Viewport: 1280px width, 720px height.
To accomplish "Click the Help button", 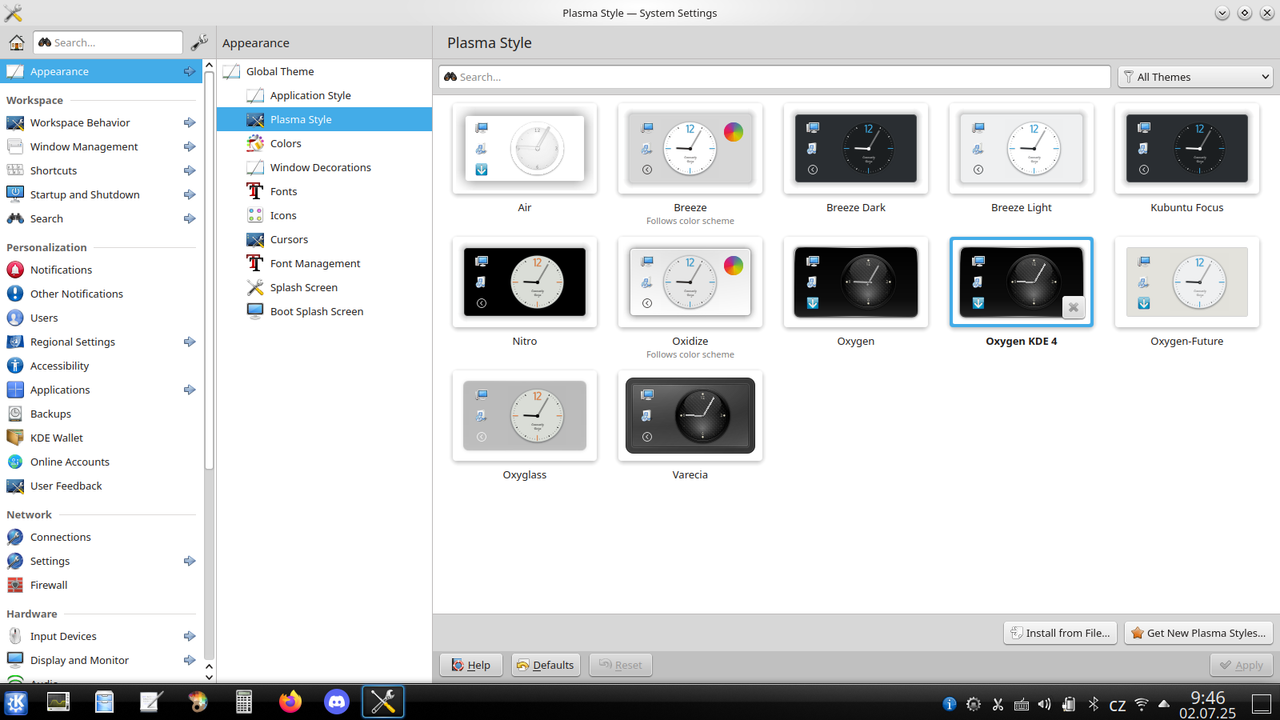I will [470, 665].
